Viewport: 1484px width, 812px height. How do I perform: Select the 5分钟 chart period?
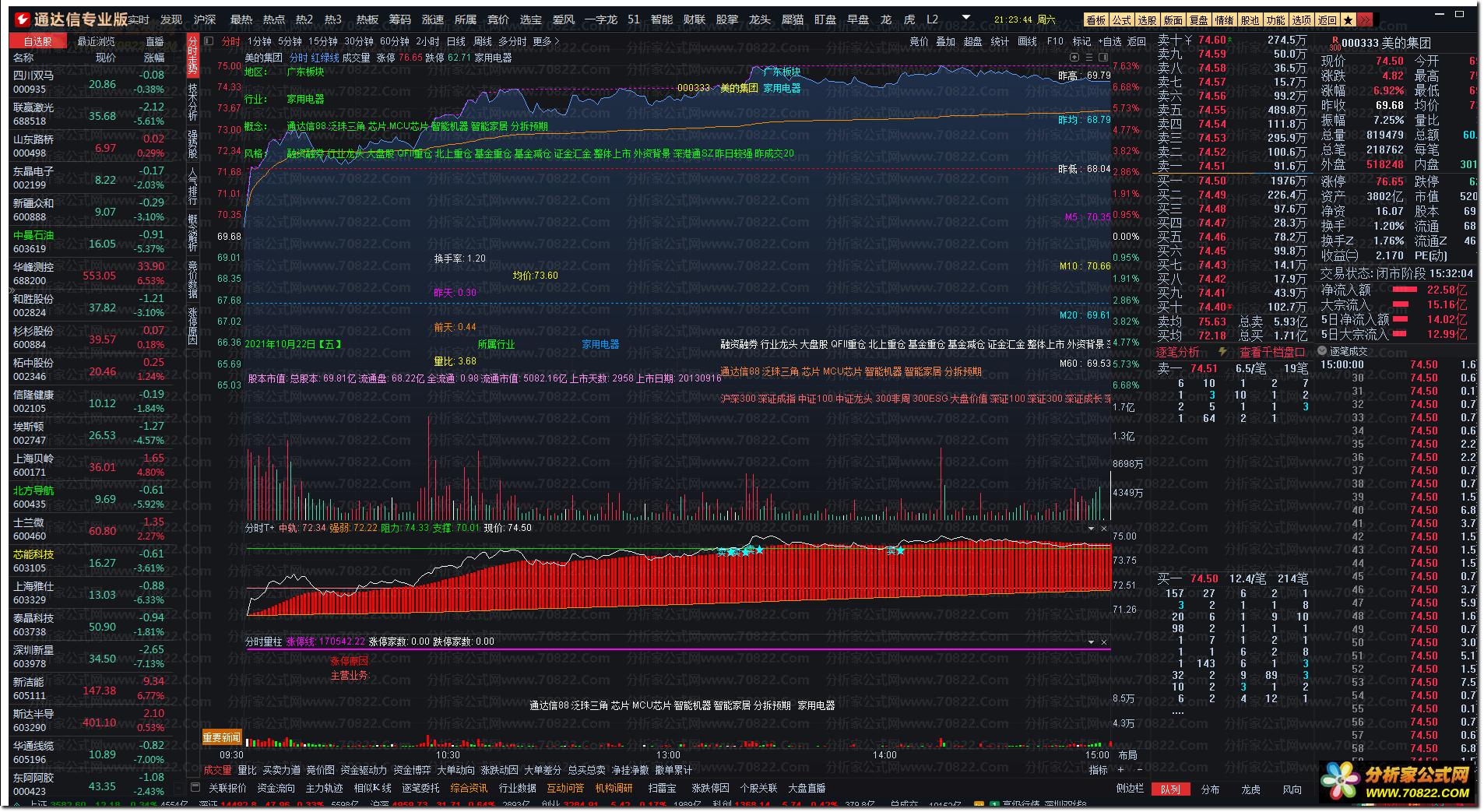290,41
